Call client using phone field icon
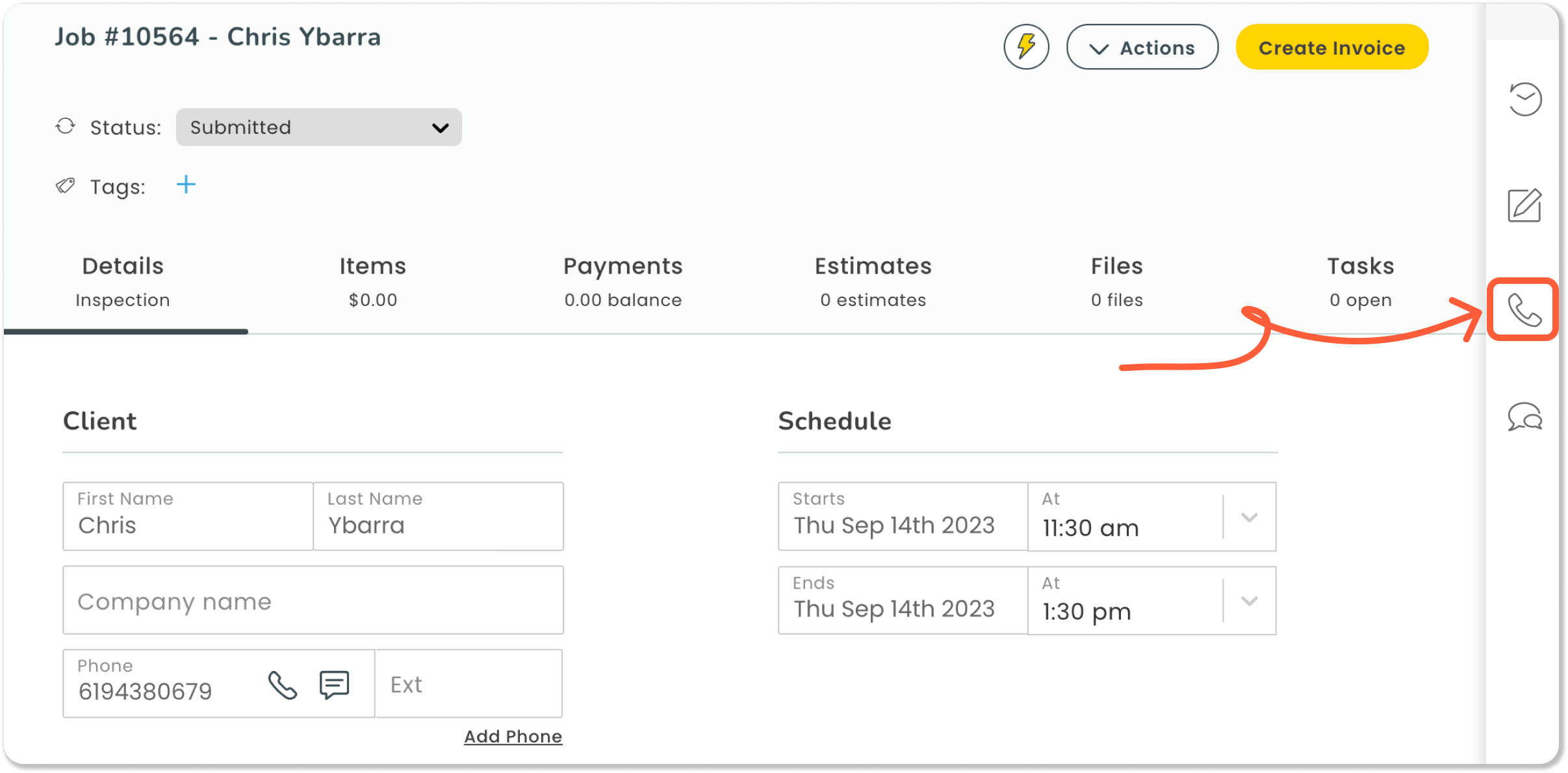 [283, 685]
